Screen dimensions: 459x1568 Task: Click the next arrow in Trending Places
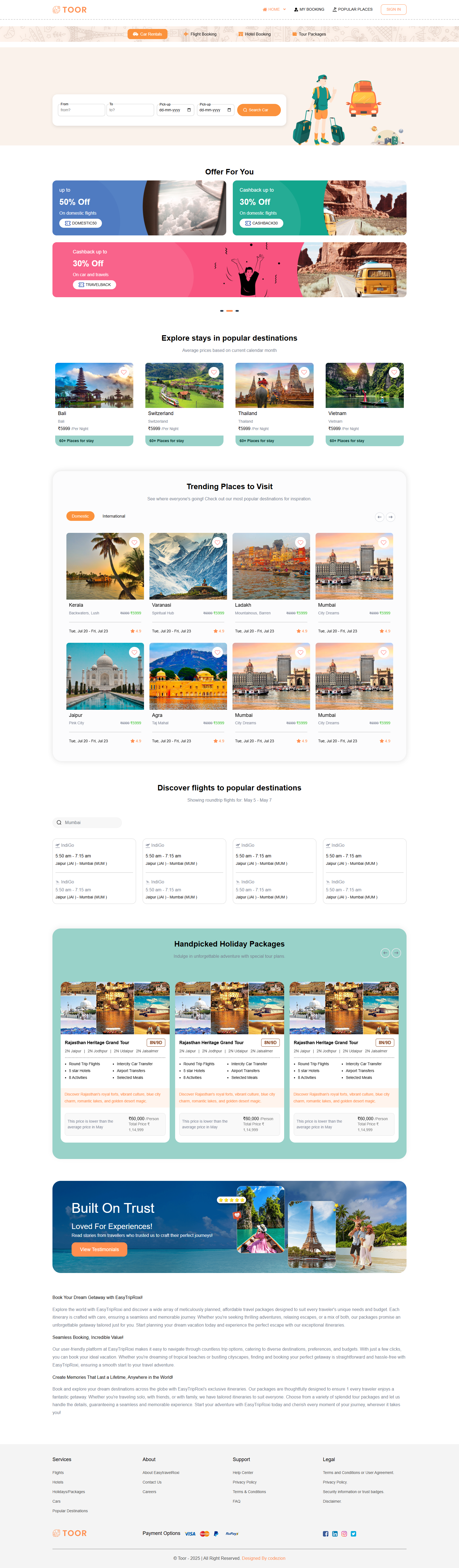point(391,517)
